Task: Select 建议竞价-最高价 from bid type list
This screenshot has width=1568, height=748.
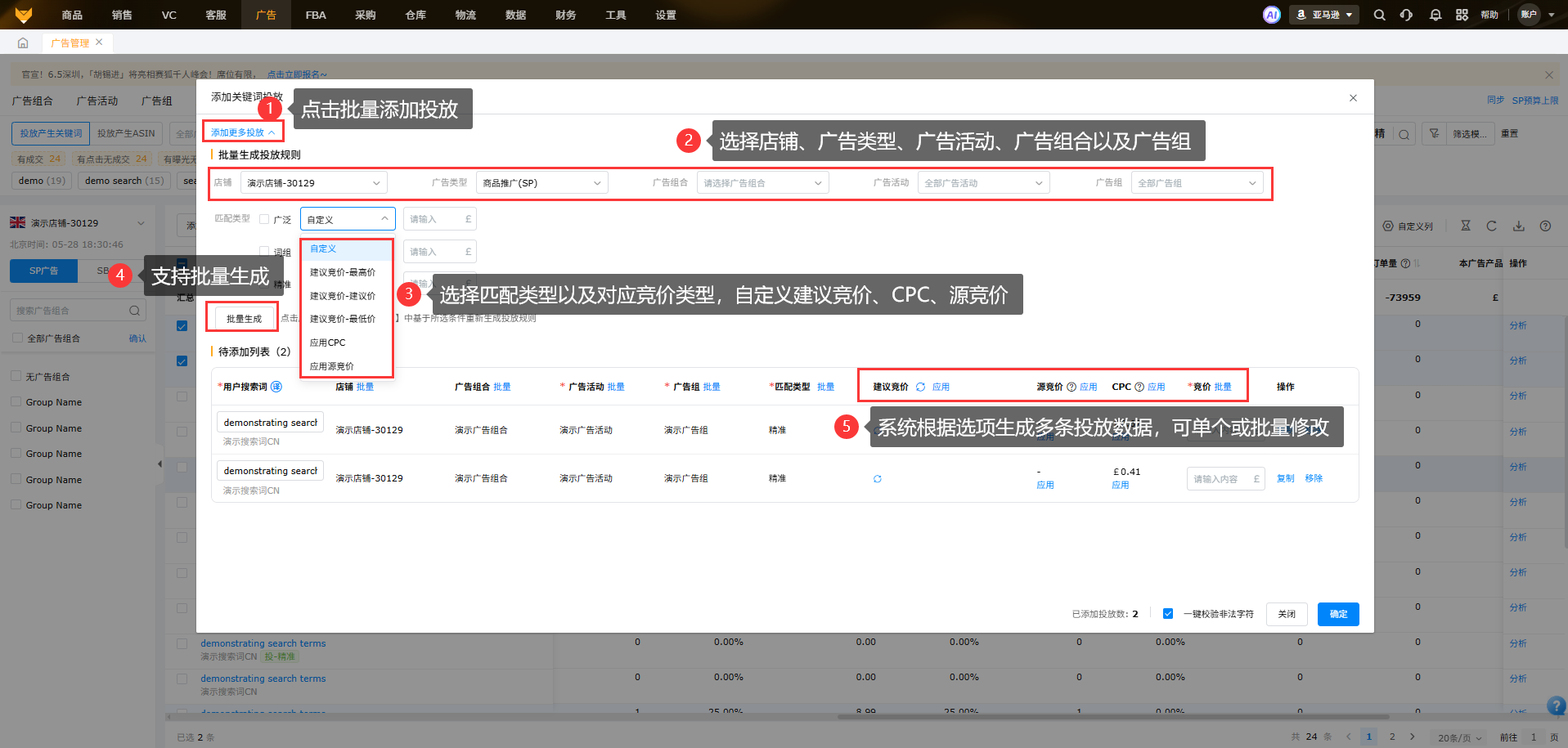Action: click(x=343, y=272)
